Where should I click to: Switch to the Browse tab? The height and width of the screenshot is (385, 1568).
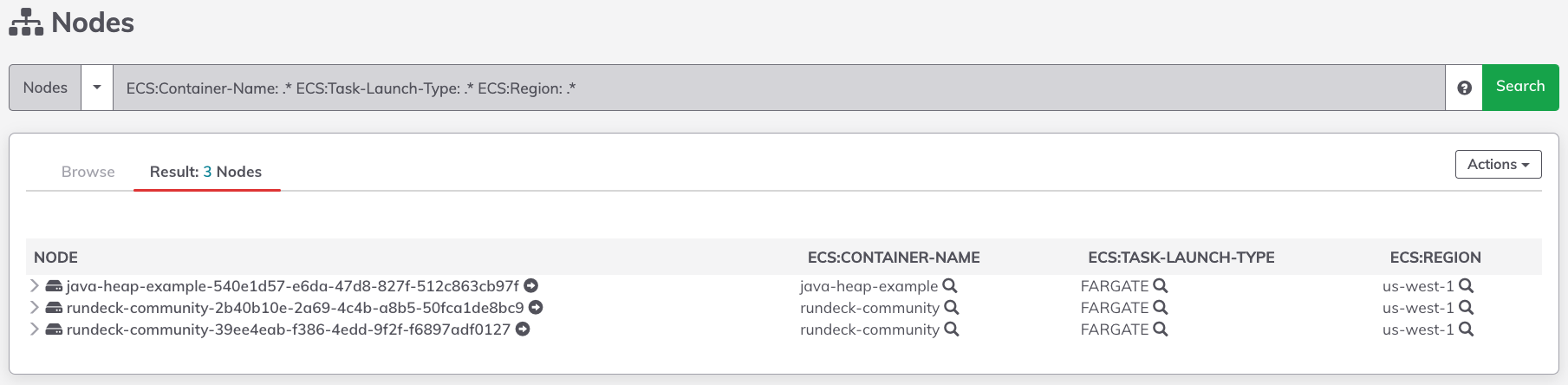click(88, 172)
